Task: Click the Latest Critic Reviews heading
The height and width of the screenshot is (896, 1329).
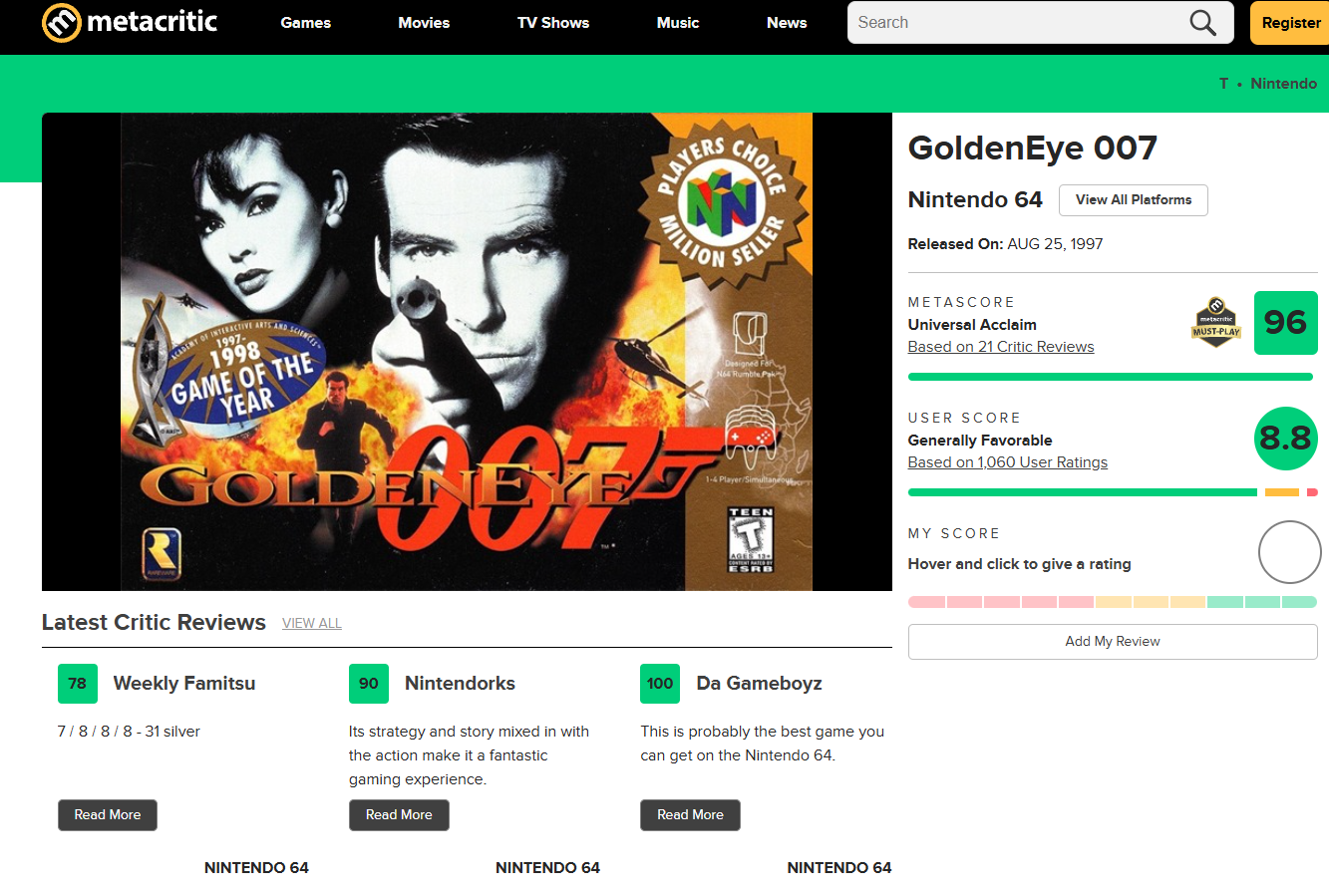Action: pos(154,623)
